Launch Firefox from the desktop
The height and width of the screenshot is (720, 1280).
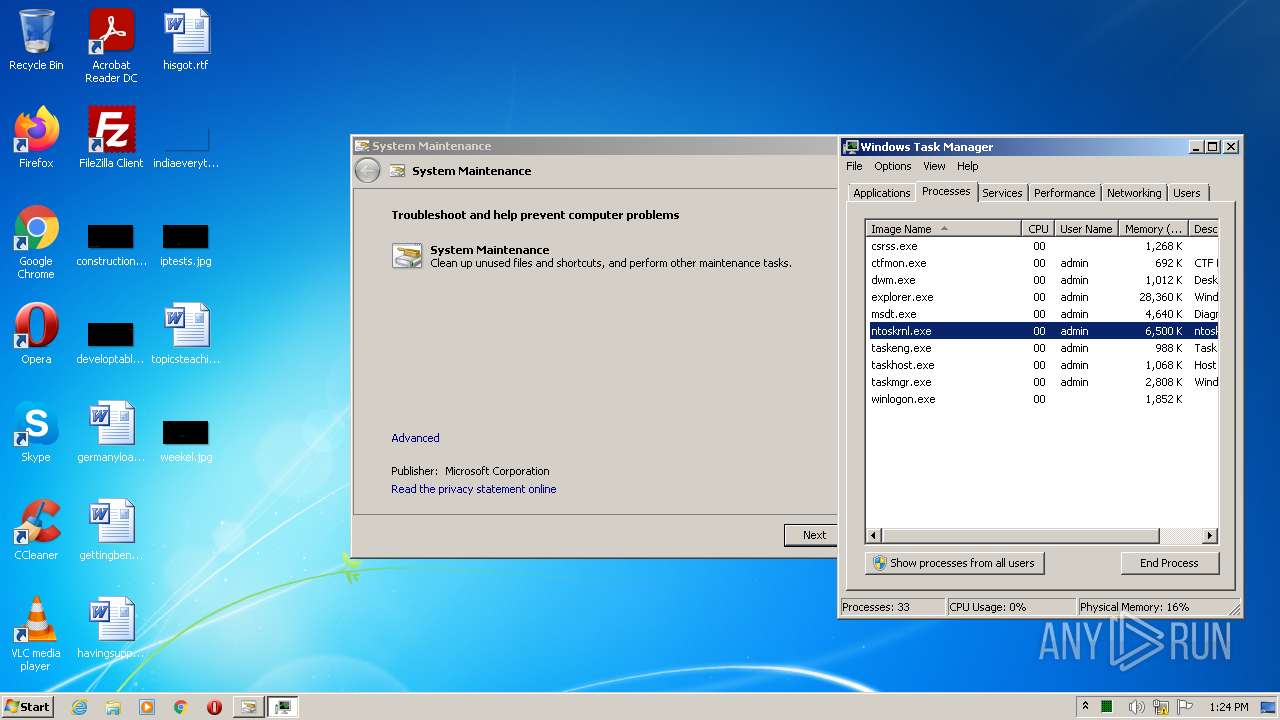(x=36, y=138)
